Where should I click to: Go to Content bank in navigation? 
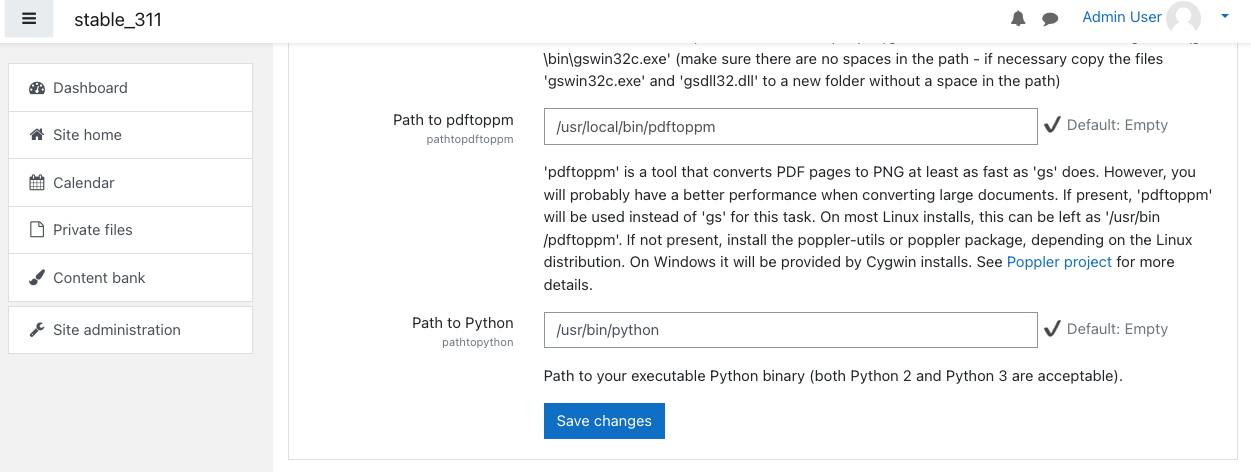point(130,278)
